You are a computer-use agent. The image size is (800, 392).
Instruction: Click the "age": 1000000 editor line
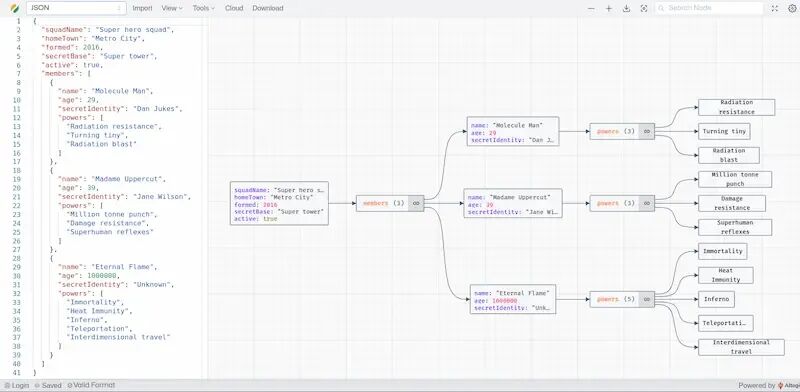(x=89, y=276)
